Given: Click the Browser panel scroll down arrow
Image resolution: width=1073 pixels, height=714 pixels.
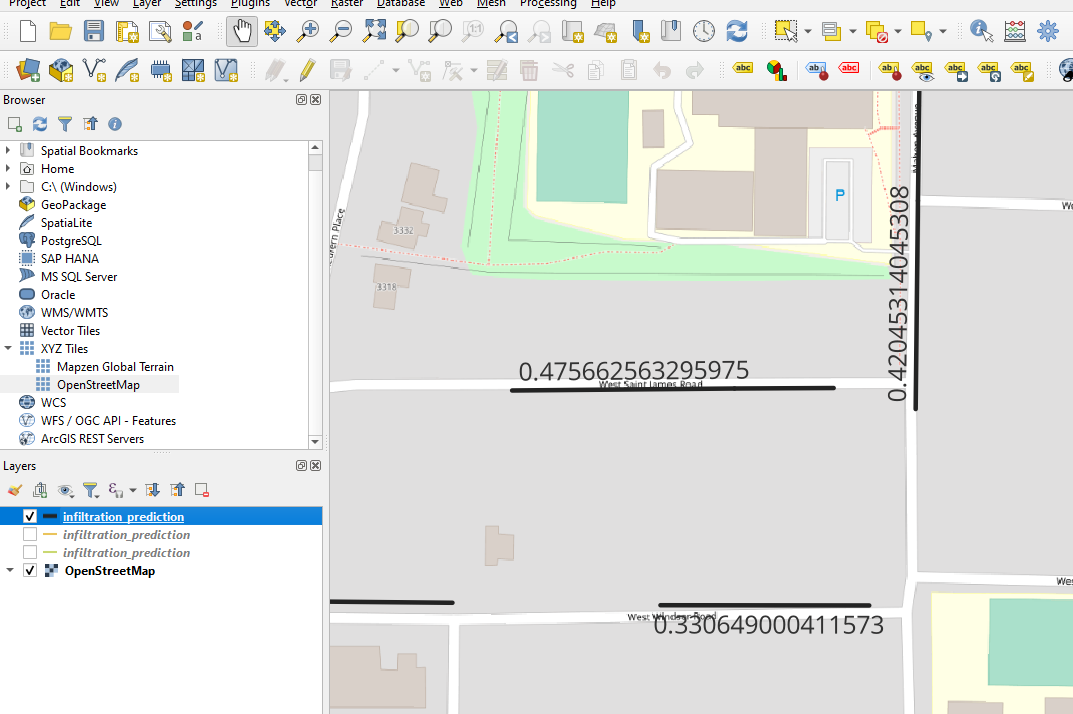Looking at the screenshot, I should [315, 442].
